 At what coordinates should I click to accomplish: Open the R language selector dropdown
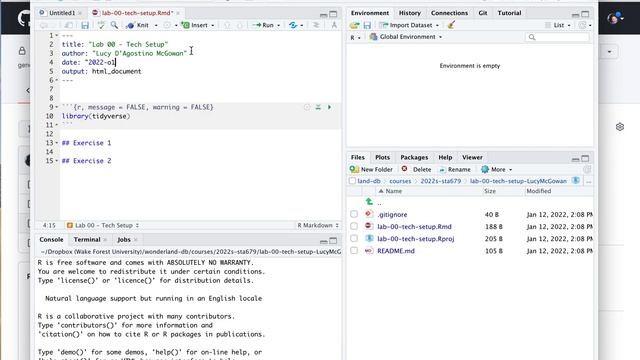coord(356,38)
